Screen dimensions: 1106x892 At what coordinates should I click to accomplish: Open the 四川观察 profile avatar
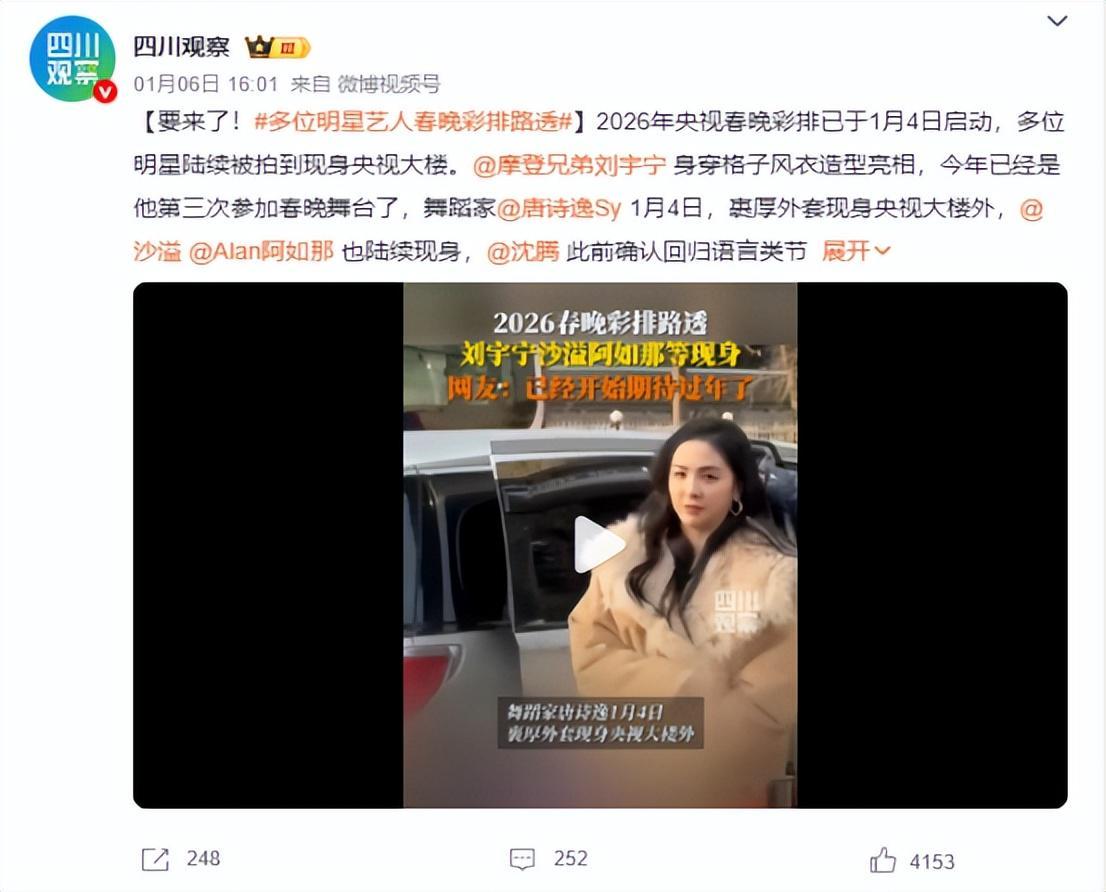pyautogui.click(x=72, y=60)
